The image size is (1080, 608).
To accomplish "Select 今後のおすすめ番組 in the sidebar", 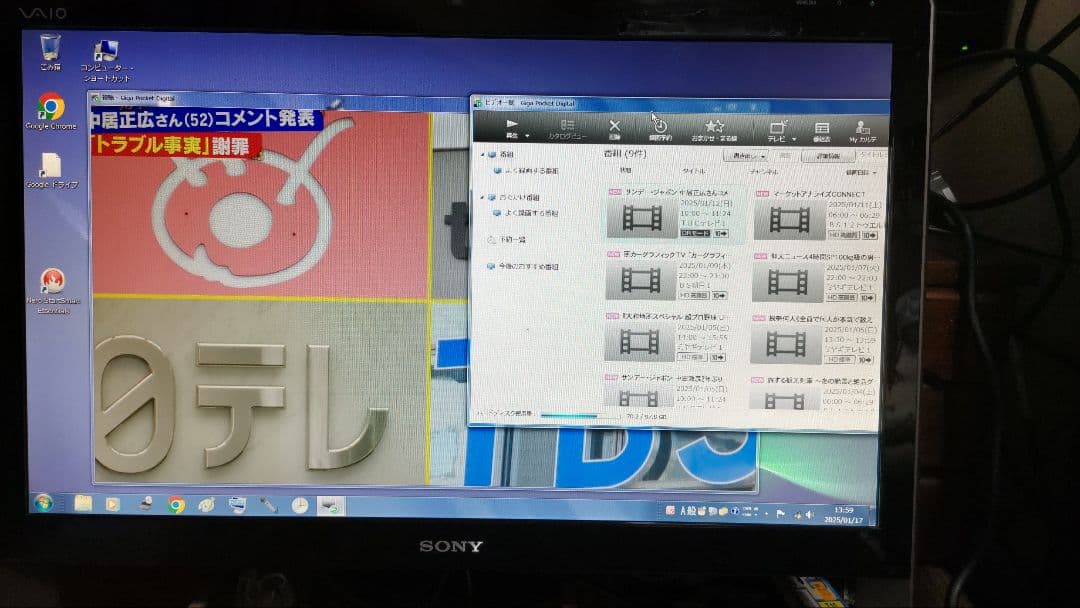I will [525, 267].
